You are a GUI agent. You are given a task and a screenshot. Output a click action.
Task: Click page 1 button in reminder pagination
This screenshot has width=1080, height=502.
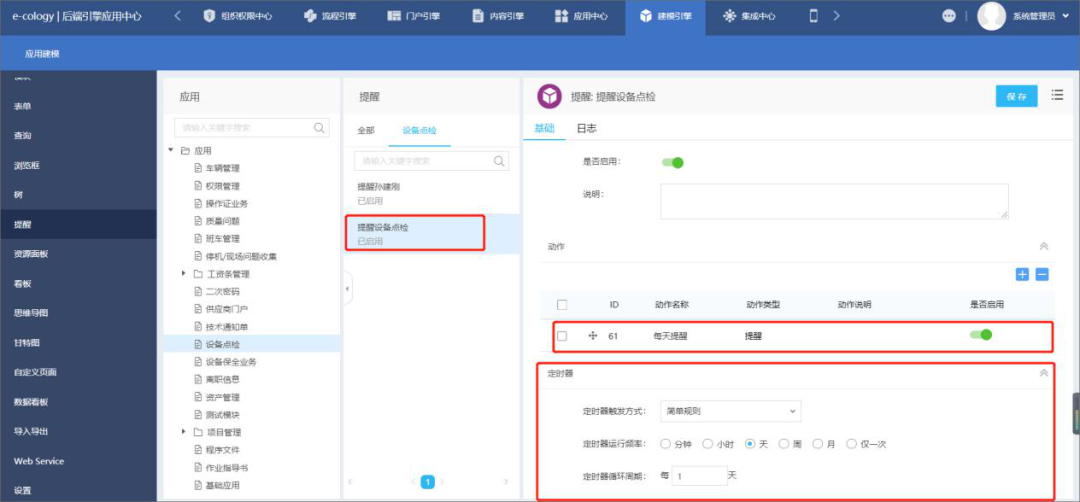(x=427, y=482)
